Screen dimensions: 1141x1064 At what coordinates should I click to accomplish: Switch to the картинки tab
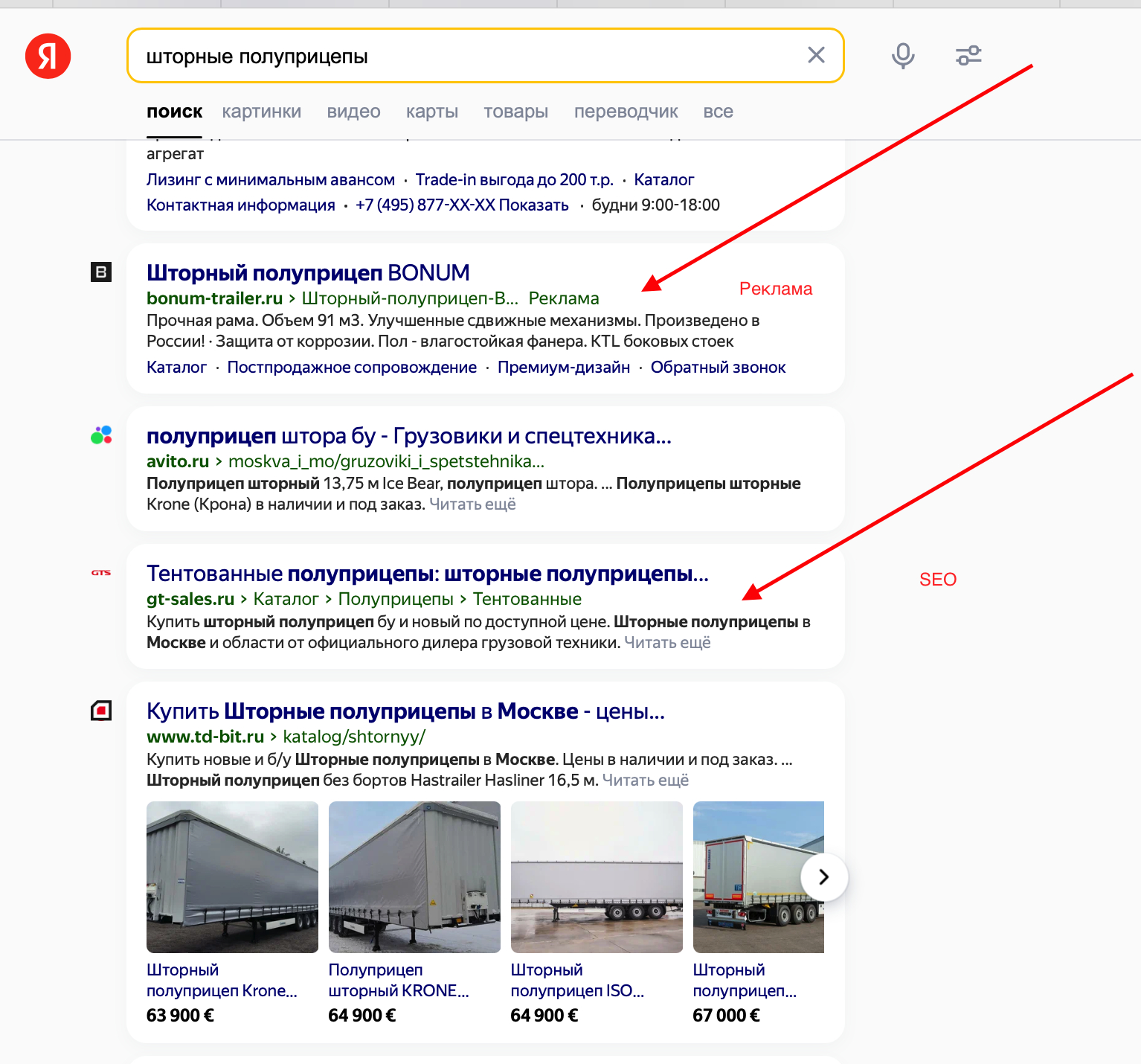261,112
